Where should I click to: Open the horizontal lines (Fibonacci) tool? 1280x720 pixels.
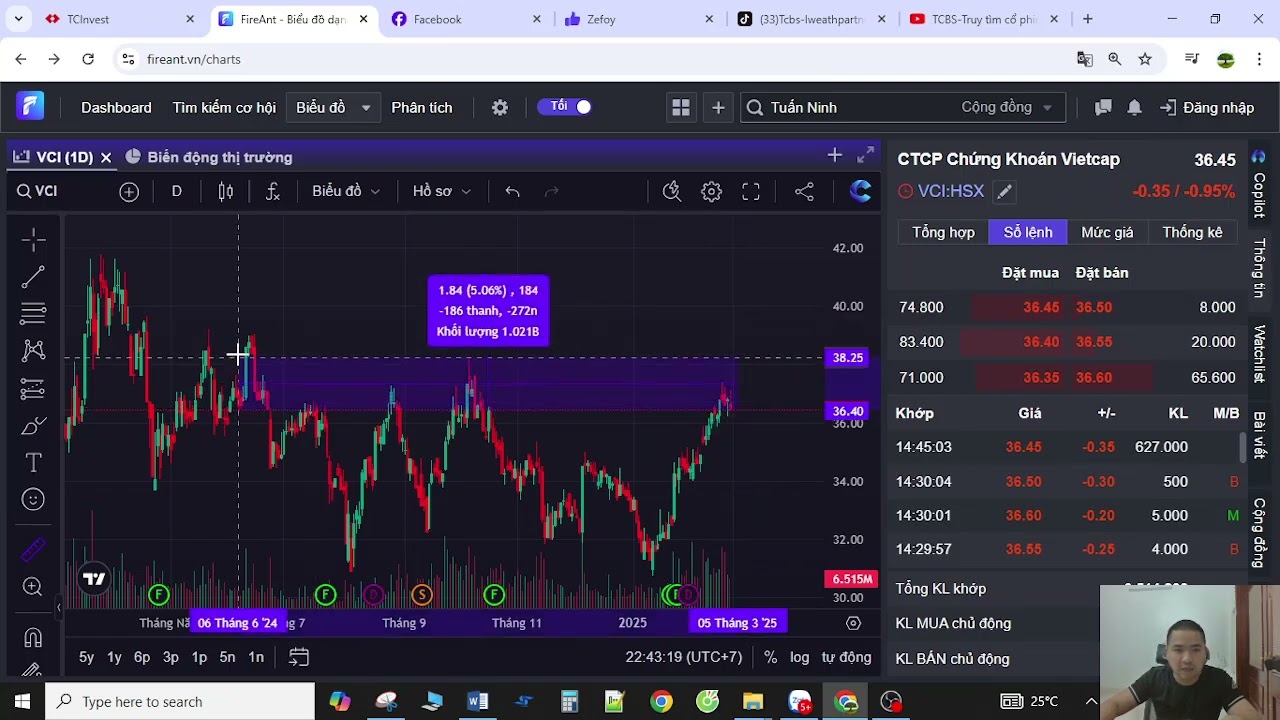(33, 314)
